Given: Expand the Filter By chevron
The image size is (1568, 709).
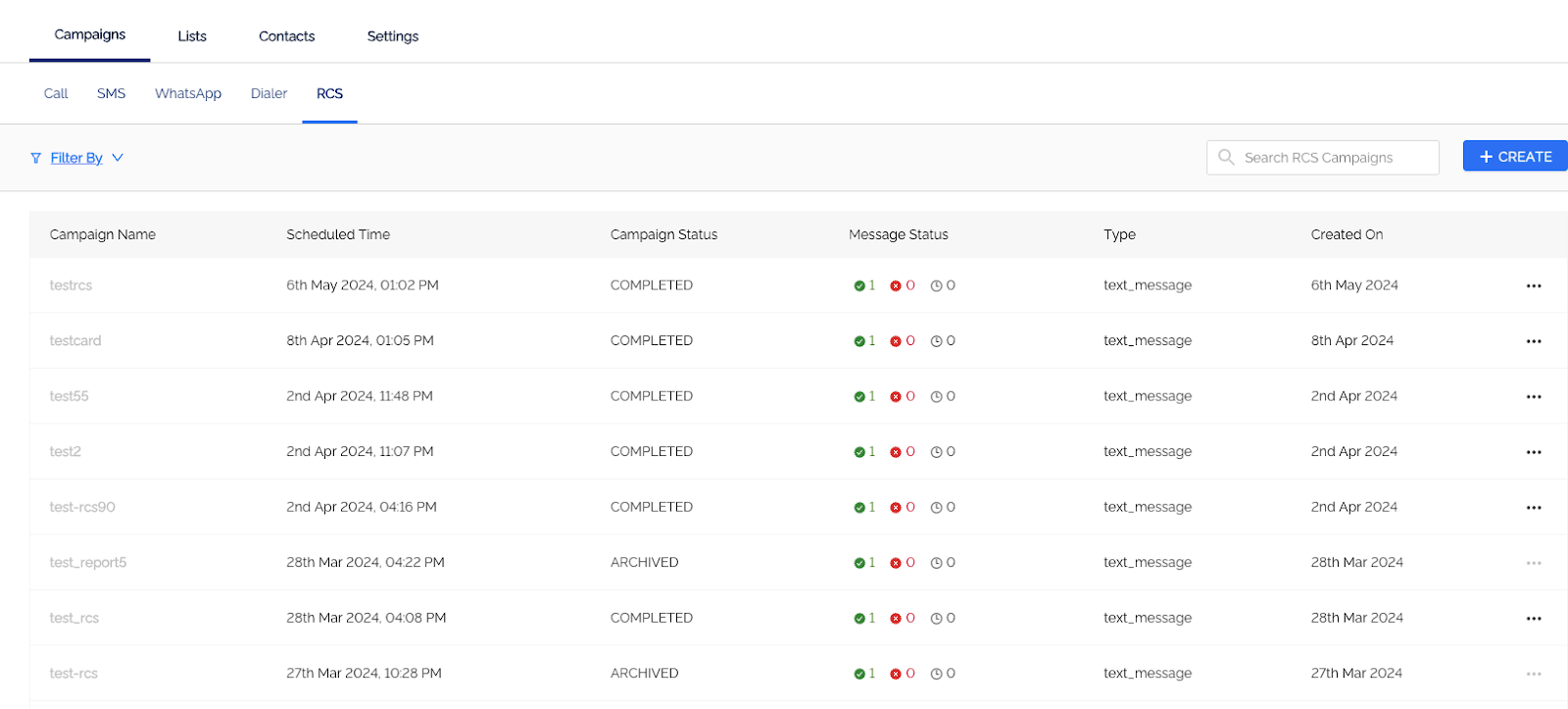Looking at the screenshot, I should [x=118, y=158].
